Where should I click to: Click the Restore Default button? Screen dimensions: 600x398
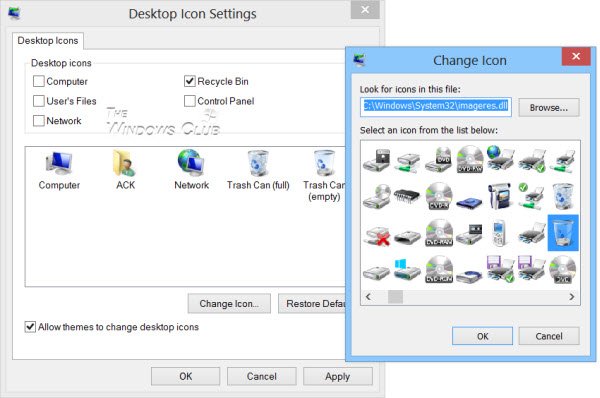(x=312, y=303)
